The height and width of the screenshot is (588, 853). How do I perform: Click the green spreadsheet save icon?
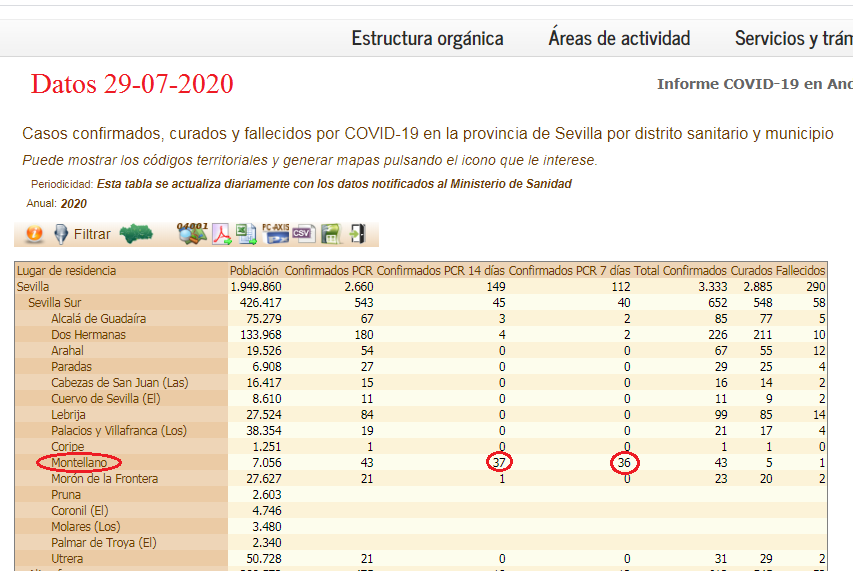coord(331,234)
